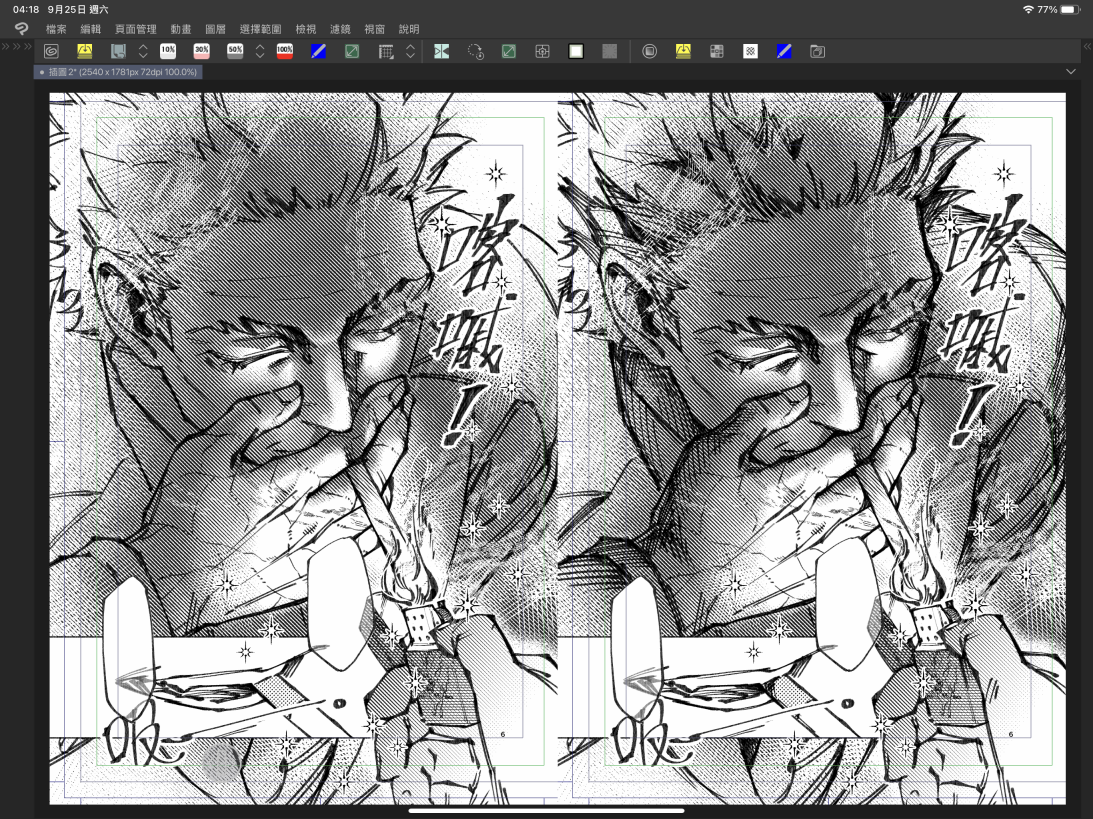Open the 說明 menu
Screen dimensions: 1093x819
pos(409,29)
